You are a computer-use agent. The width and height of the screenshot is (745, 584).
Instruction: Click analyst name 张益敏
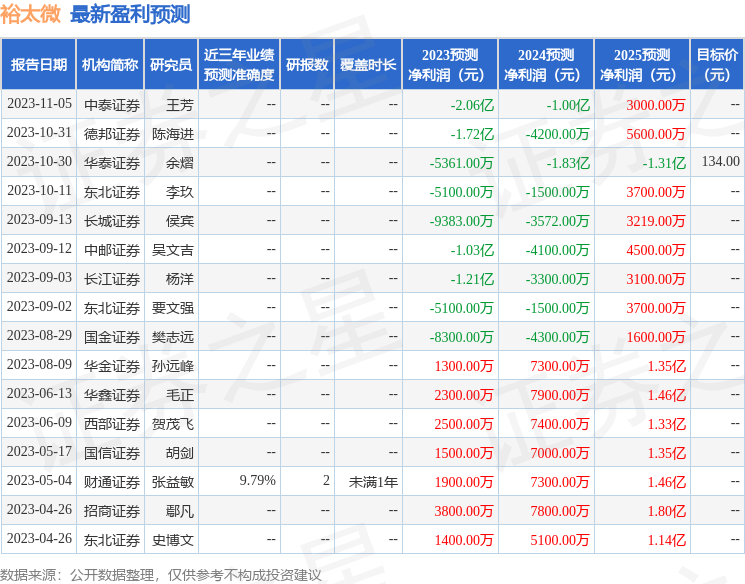click(x=172, y=482)
